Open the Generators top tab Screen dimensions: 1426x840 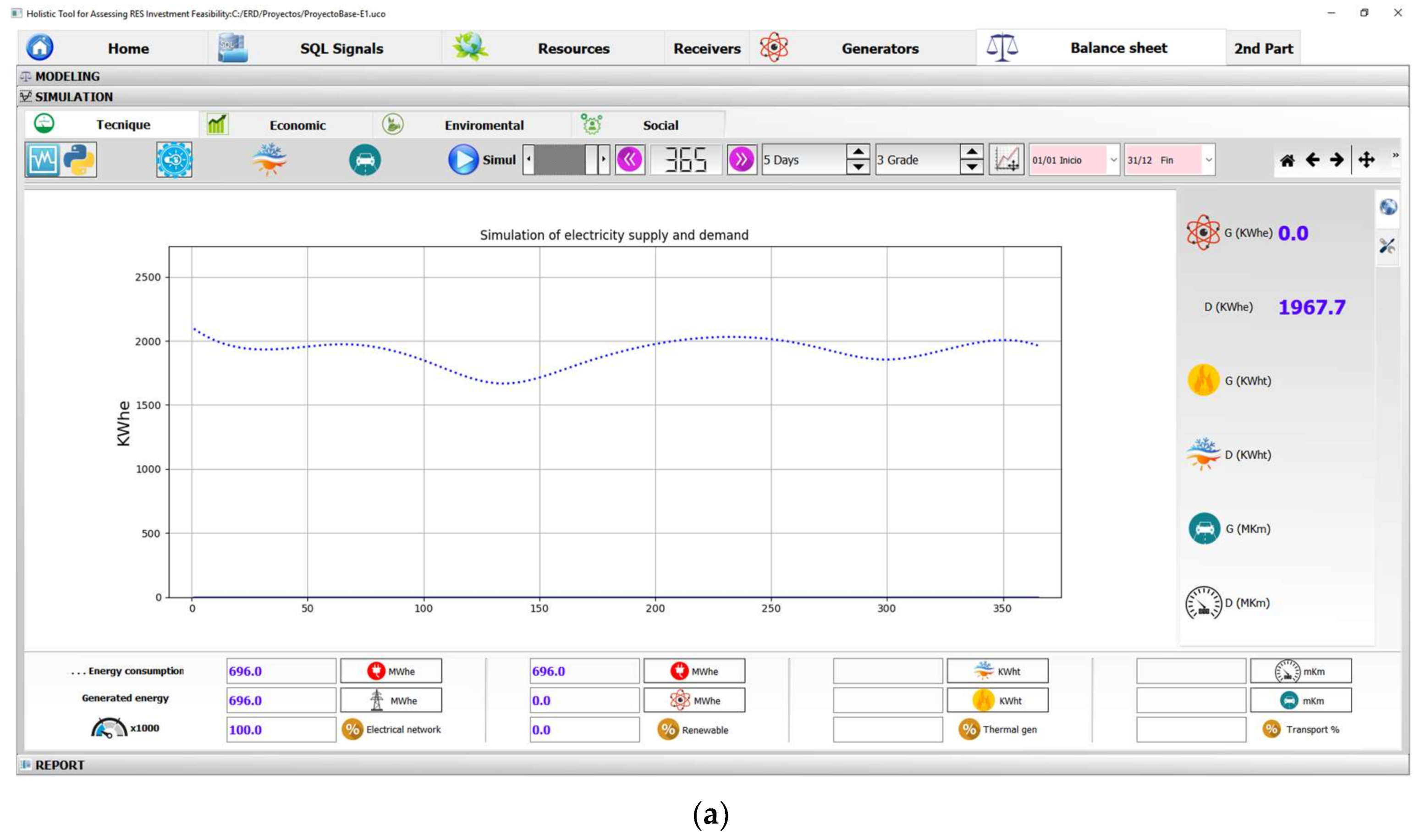pyautogui.click(x=879, y=49)
